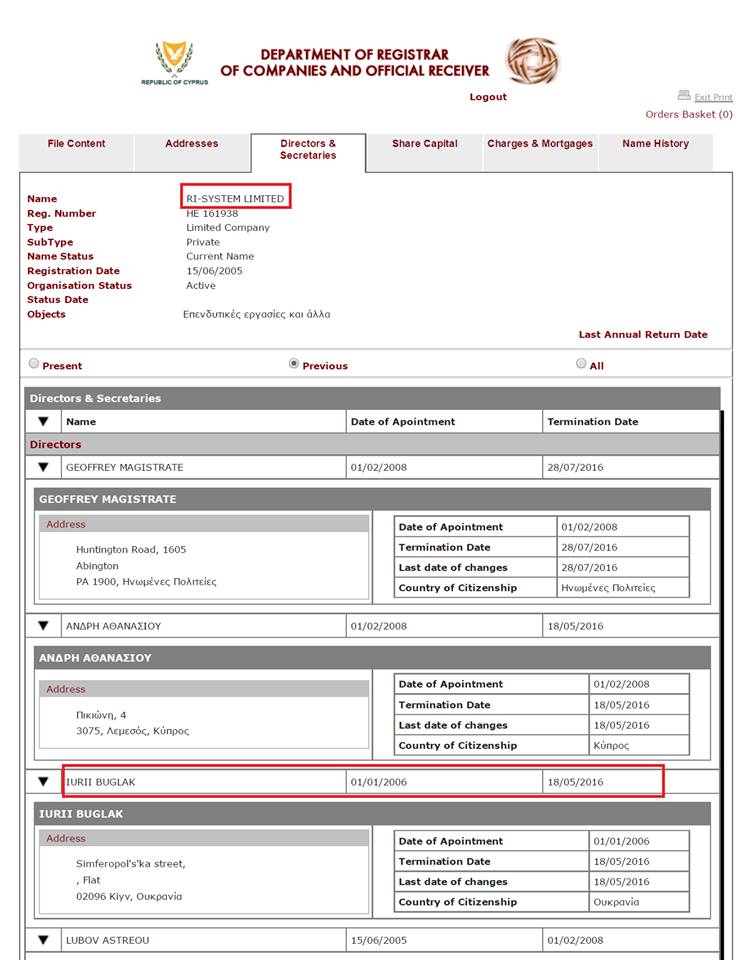Select the Previous radio button

tap(294, 364)
